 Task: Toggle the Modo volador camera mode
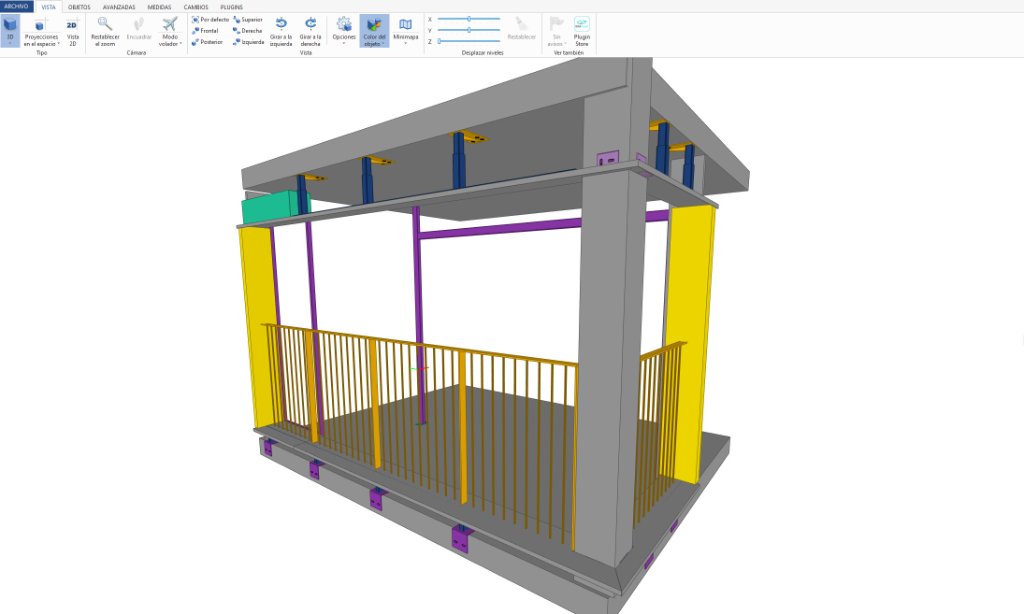point(170,31)
